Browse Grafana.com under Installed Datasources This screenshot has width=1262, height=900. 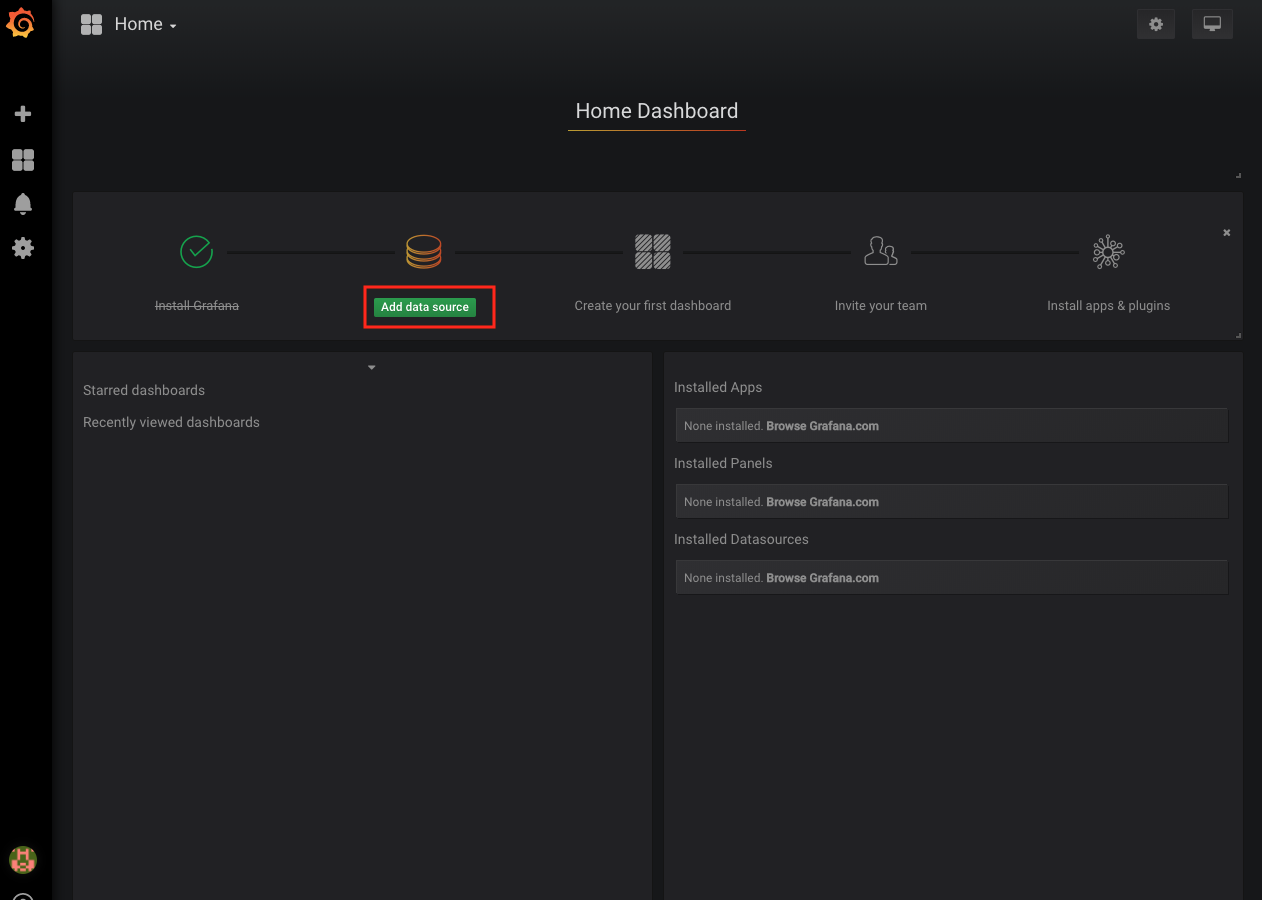point(822,578)
